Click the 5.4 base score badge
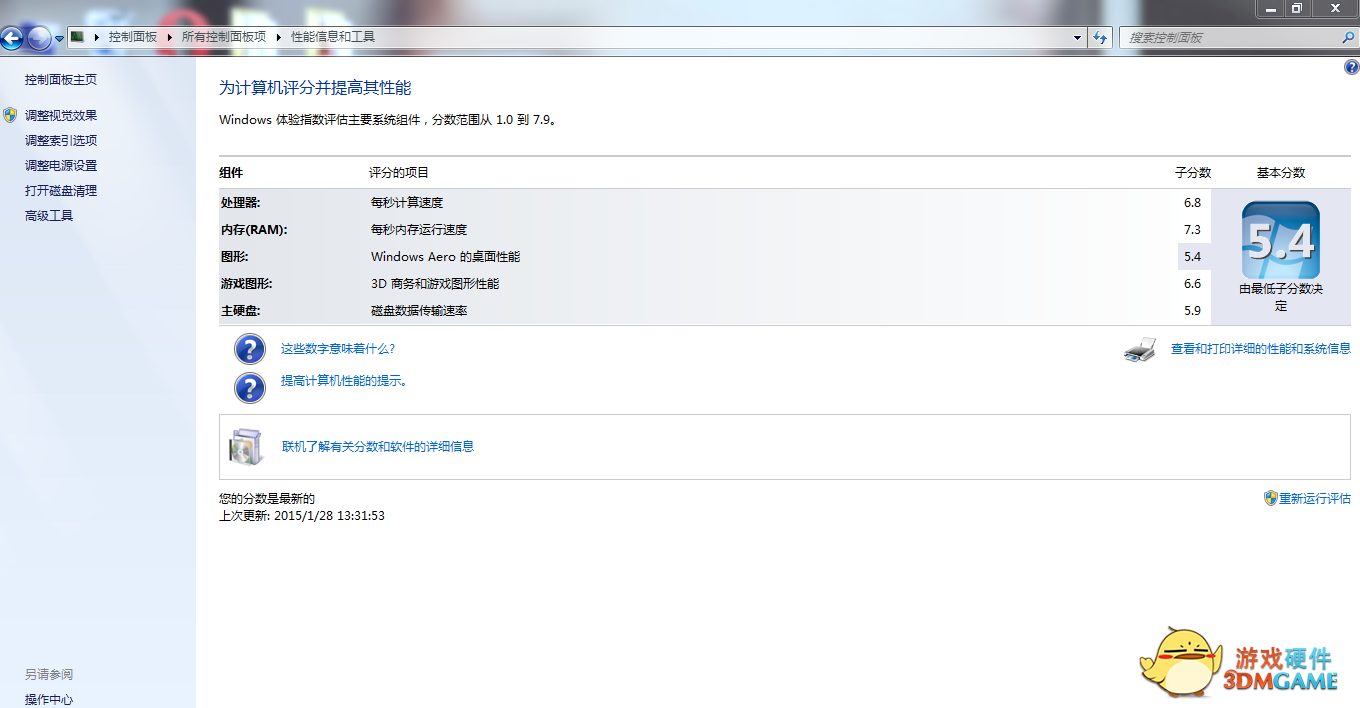 coord(1281,240)
